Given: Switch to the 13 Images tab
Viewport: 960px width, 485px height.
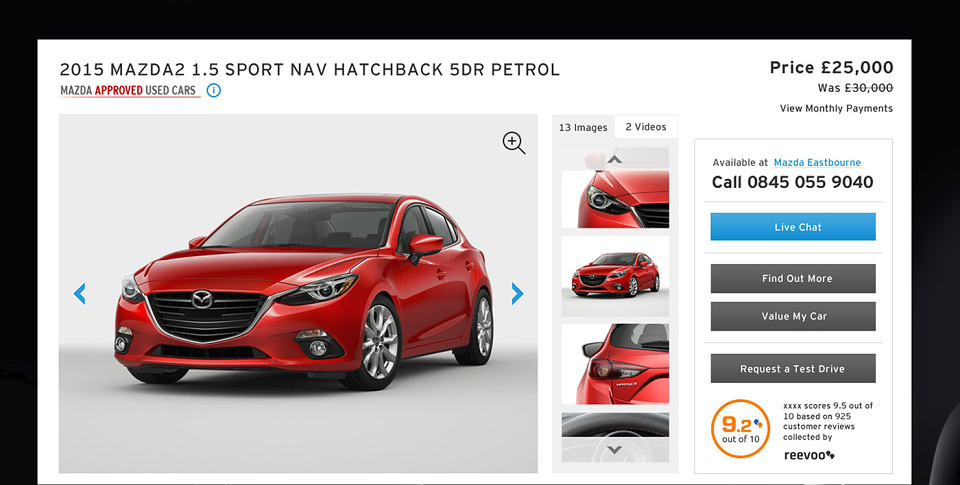Looking at the screenshot, I should 583,127.
